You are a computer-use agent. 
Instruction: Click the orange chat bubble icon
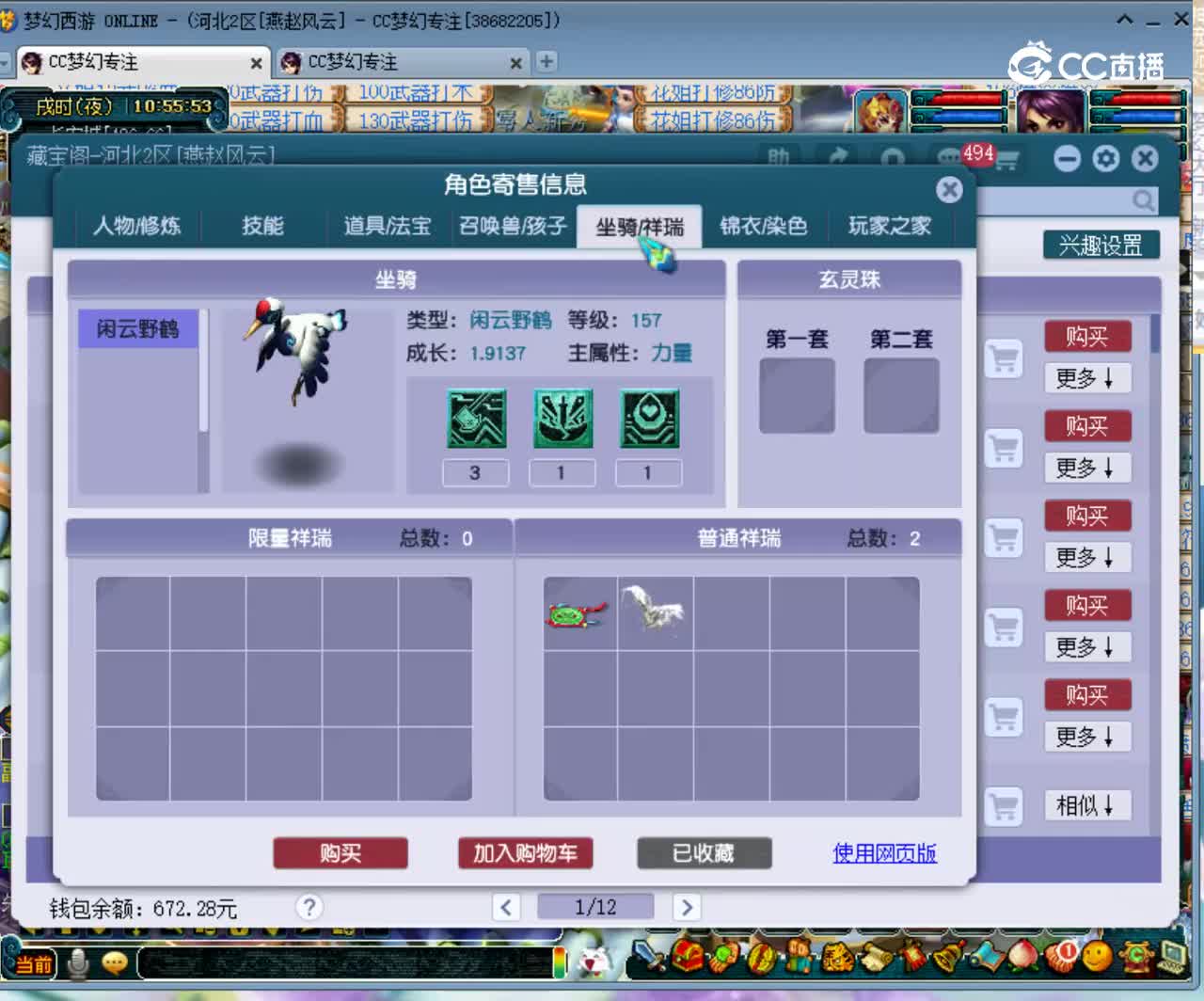tap(115, 962)
